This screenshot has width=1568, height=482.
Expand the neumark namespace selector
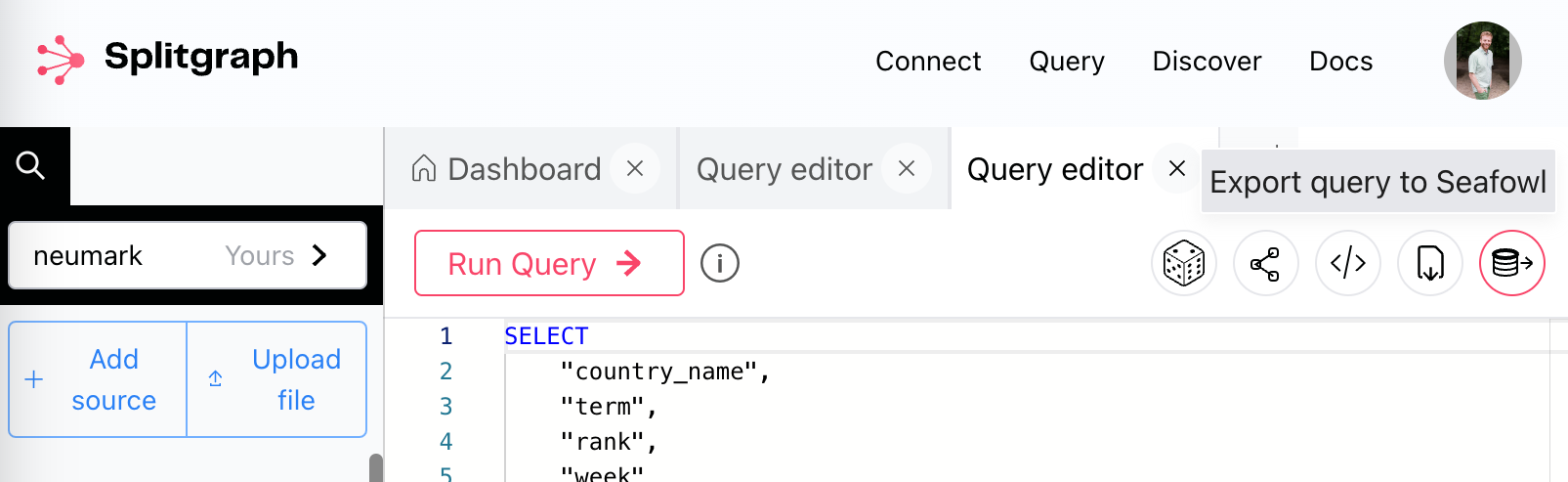pyautogui.click(x=188, y=255)
